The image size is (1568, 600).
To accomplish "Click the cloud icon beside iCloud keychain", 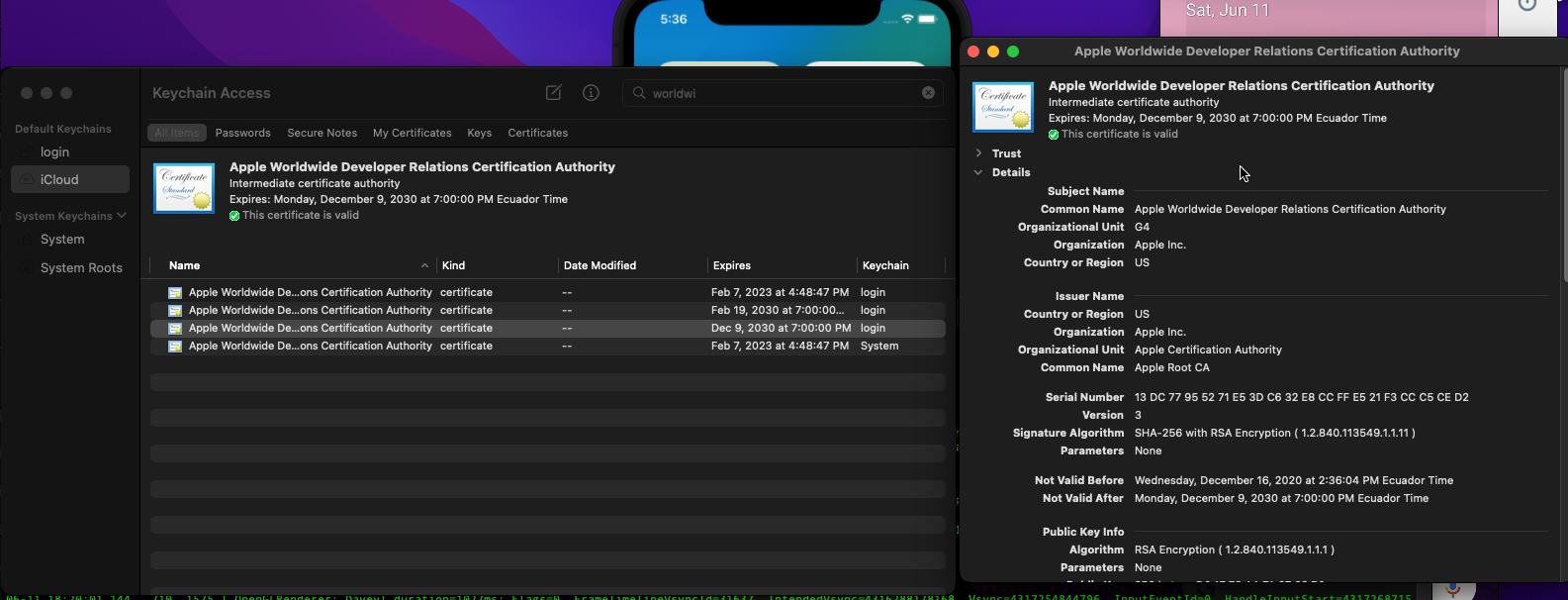I will click(28, 179).
